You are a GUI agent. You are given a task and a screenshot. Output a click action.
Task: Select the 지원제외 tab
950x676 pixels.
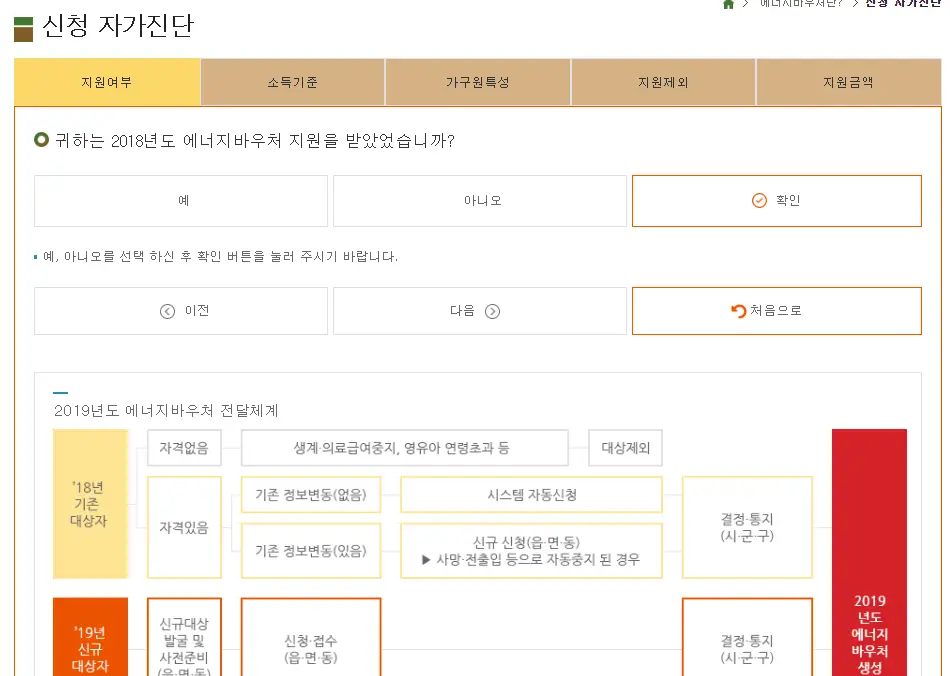pyautogui.click(x=663, y=82)
